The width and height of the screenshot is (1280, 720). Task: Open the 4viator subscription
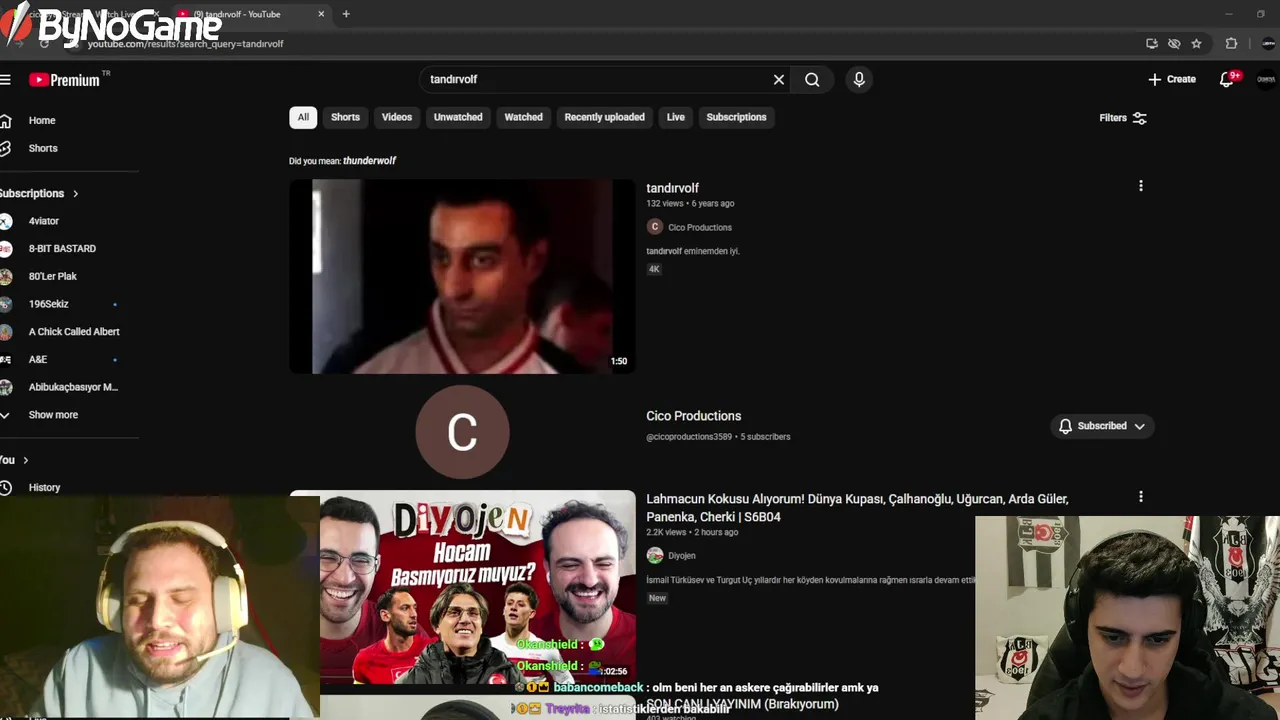44,221
